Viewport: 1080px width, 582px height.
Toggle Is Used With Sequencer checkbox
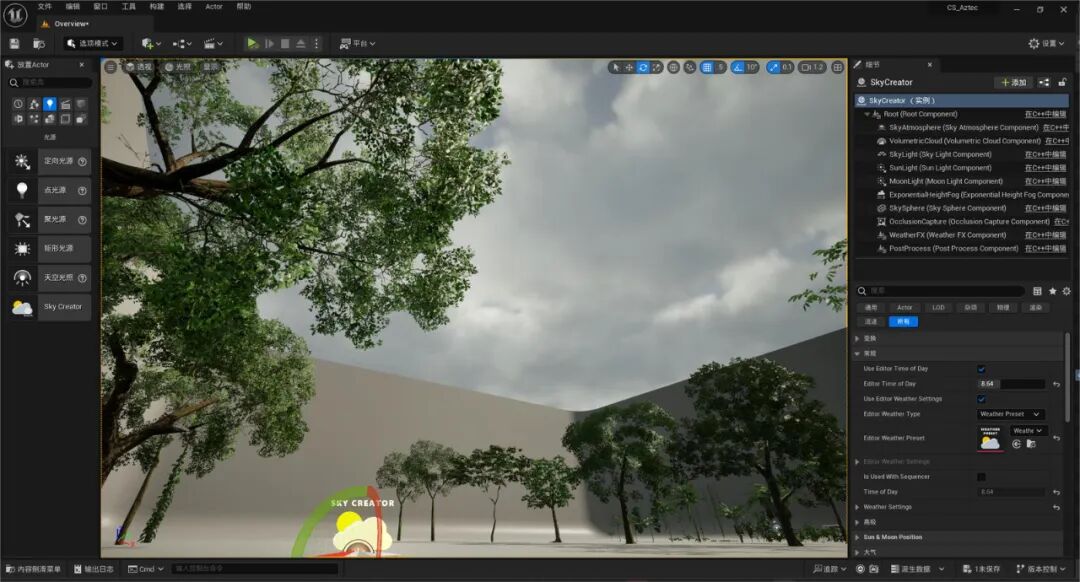(982, 477)
